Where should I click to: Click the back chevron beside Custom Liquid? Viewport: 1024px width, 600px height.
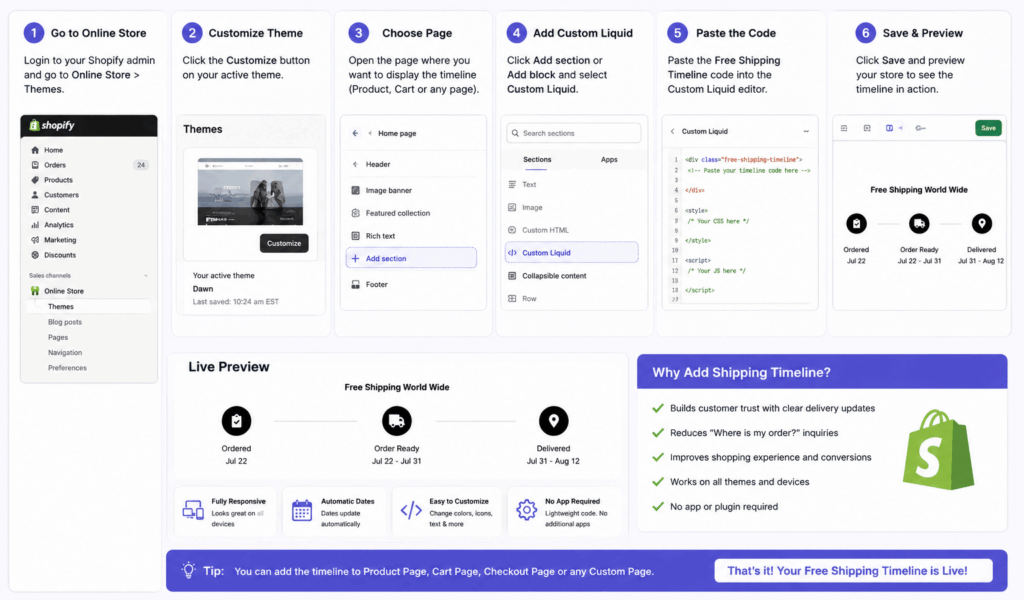(x=673, y=131)
